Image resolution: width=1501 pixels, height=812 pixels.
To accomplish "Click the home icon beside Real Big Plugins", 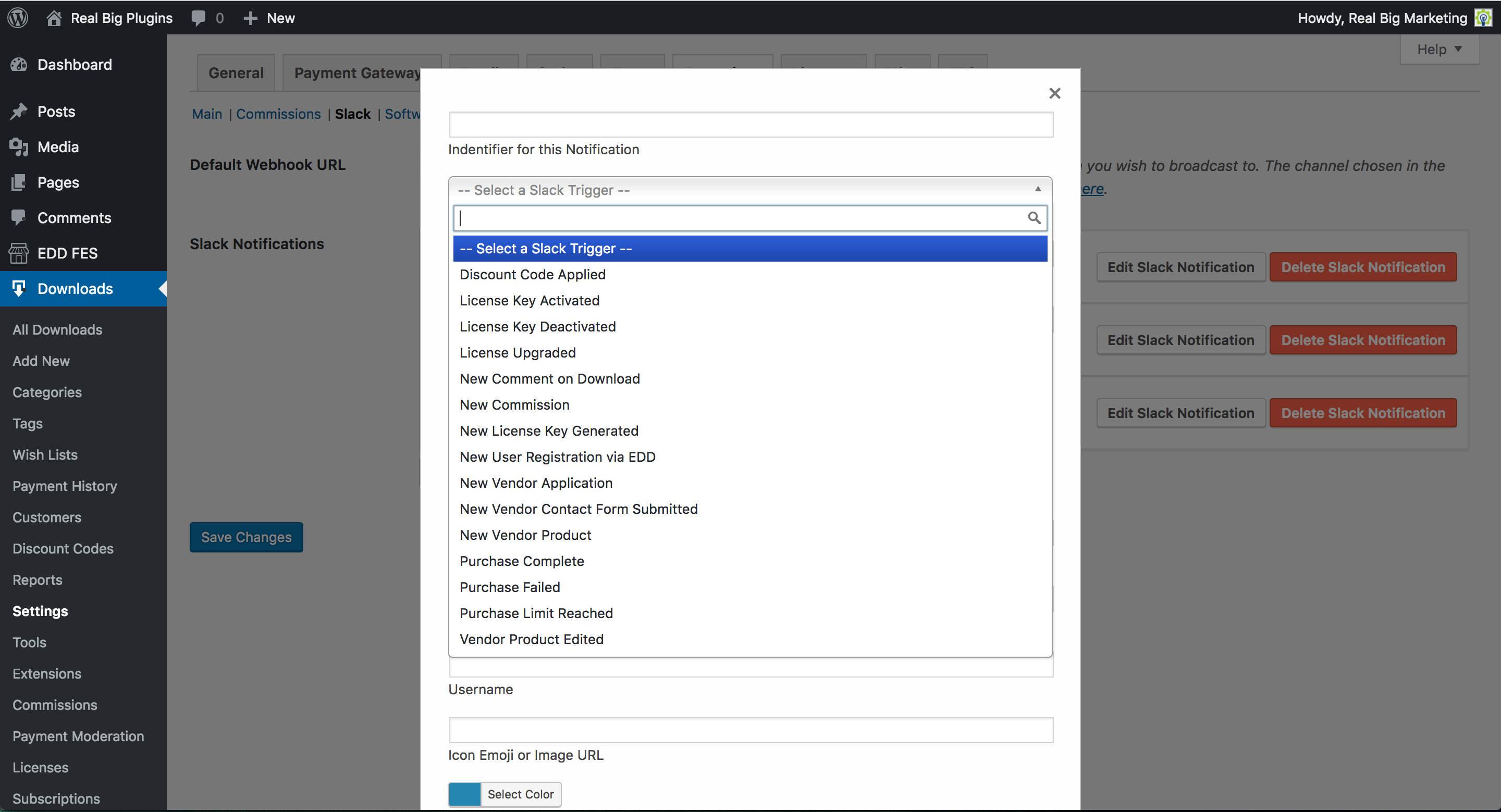I will (54, 18).
